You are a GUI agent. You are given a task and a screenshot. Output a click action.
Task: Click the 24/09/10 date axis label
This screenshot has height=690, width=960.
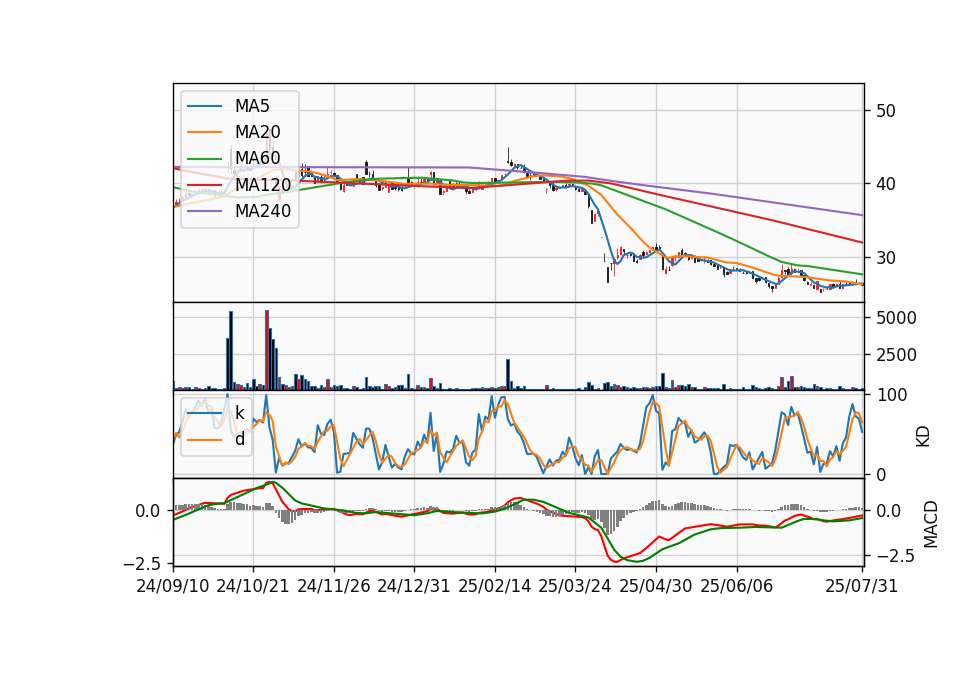[x=173, y=586]
